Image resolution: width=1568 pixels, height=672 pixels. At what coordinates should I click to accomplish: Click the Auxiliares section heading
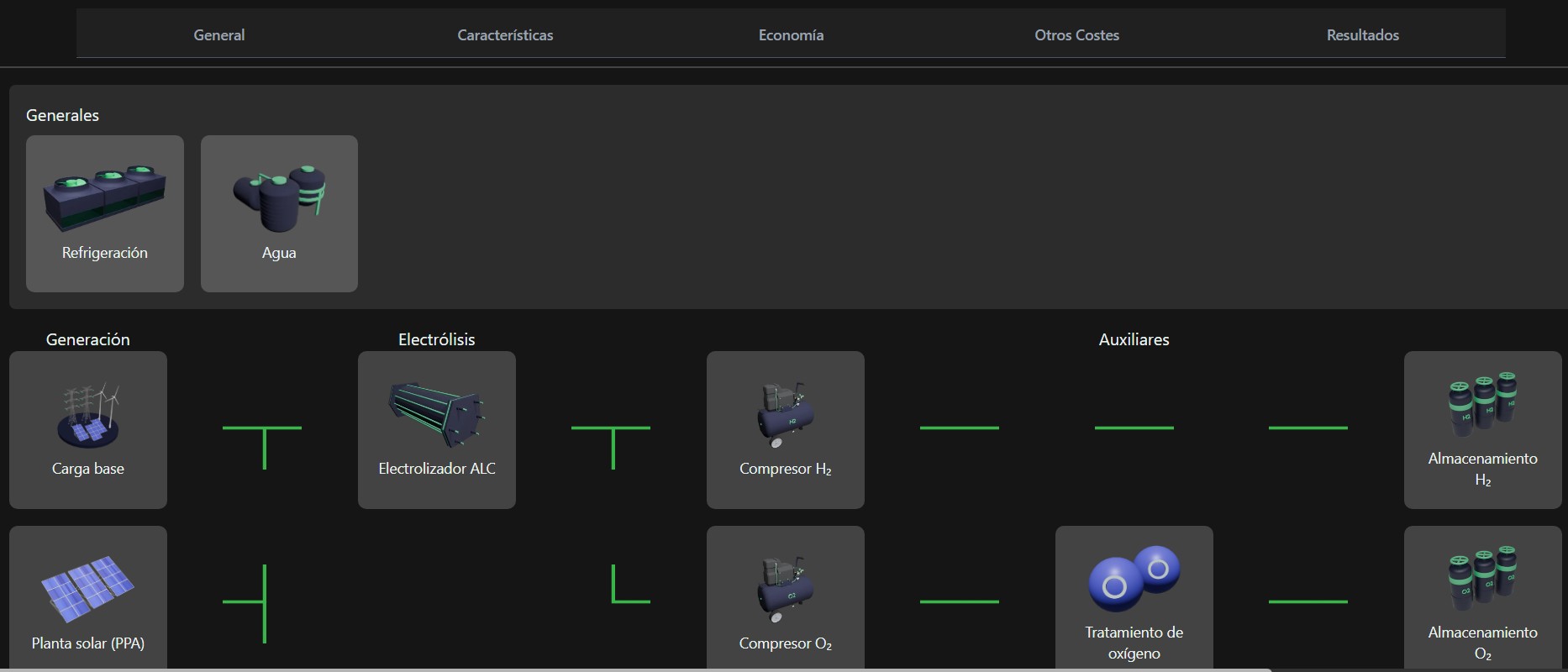coord(1134,339)
